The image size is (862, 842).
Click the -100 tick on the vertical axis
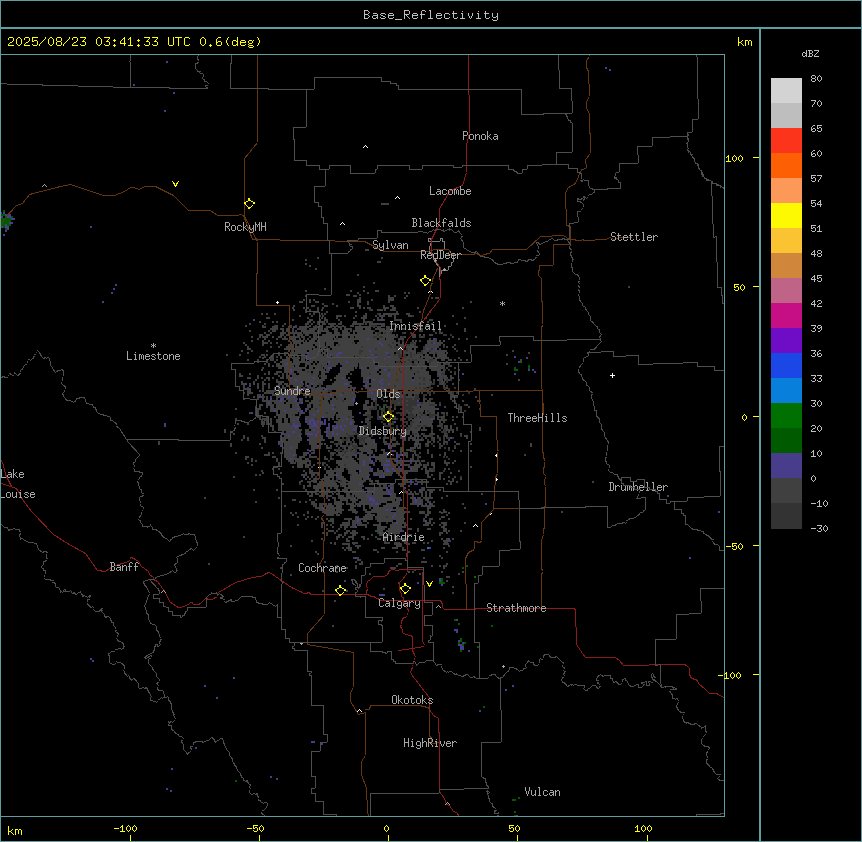coord(731,675)
